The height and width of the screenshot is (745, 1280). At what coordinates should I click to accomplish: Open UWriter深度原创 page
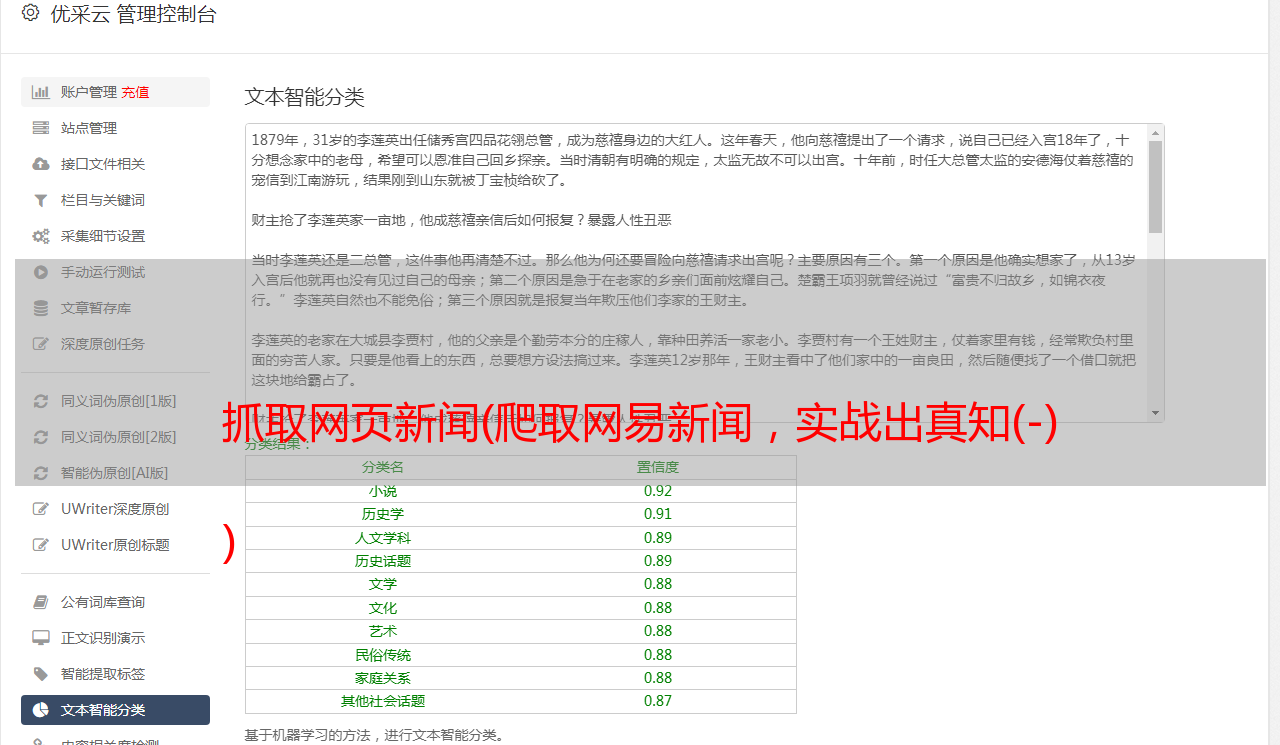coord(115,509)
